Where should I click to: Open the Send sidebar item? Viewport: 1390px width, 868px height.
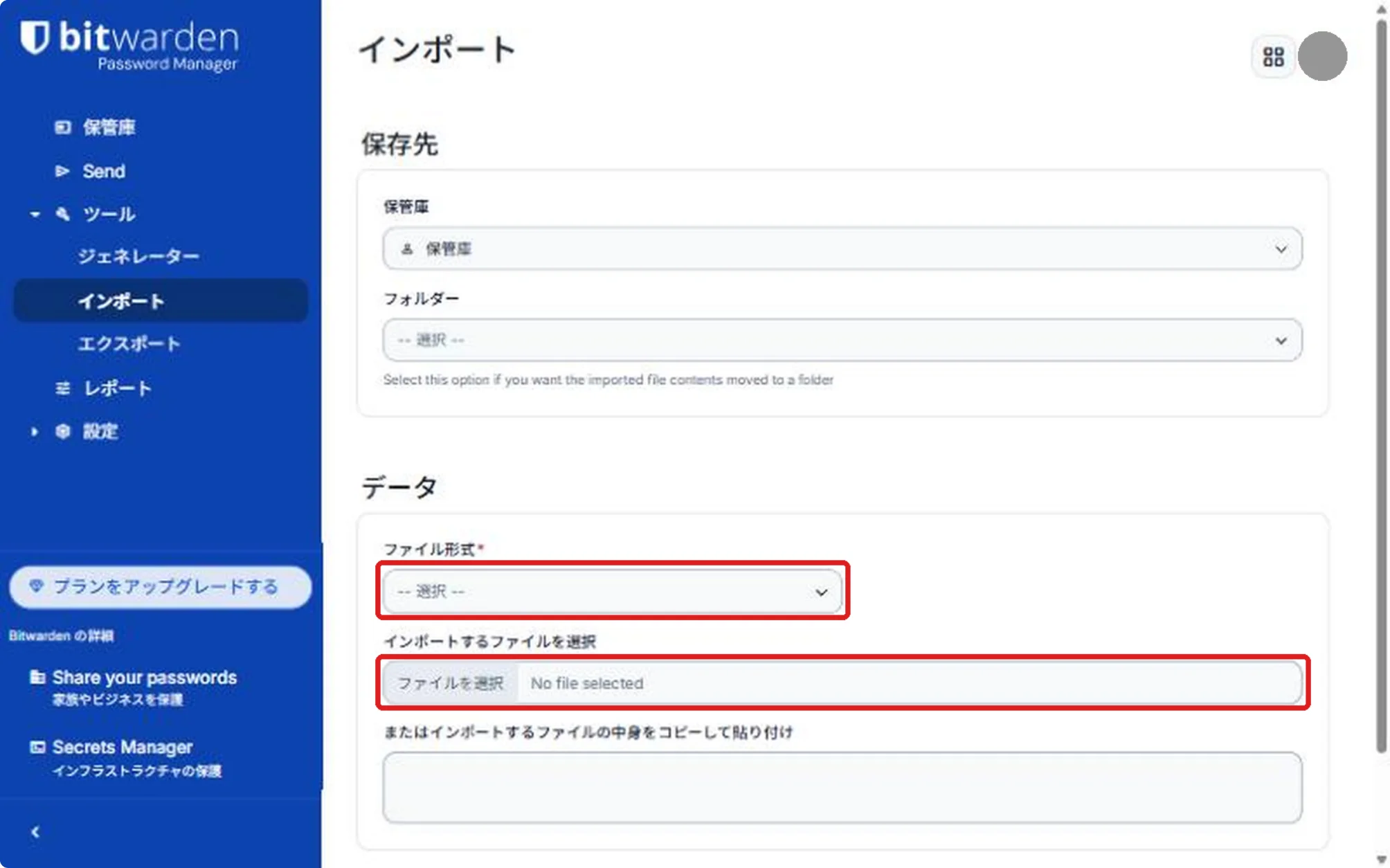click(104, 171)
